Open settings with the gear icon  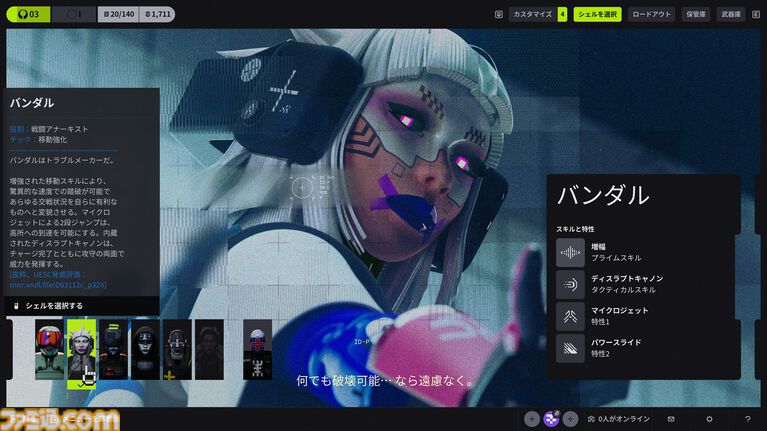(709, 419)
